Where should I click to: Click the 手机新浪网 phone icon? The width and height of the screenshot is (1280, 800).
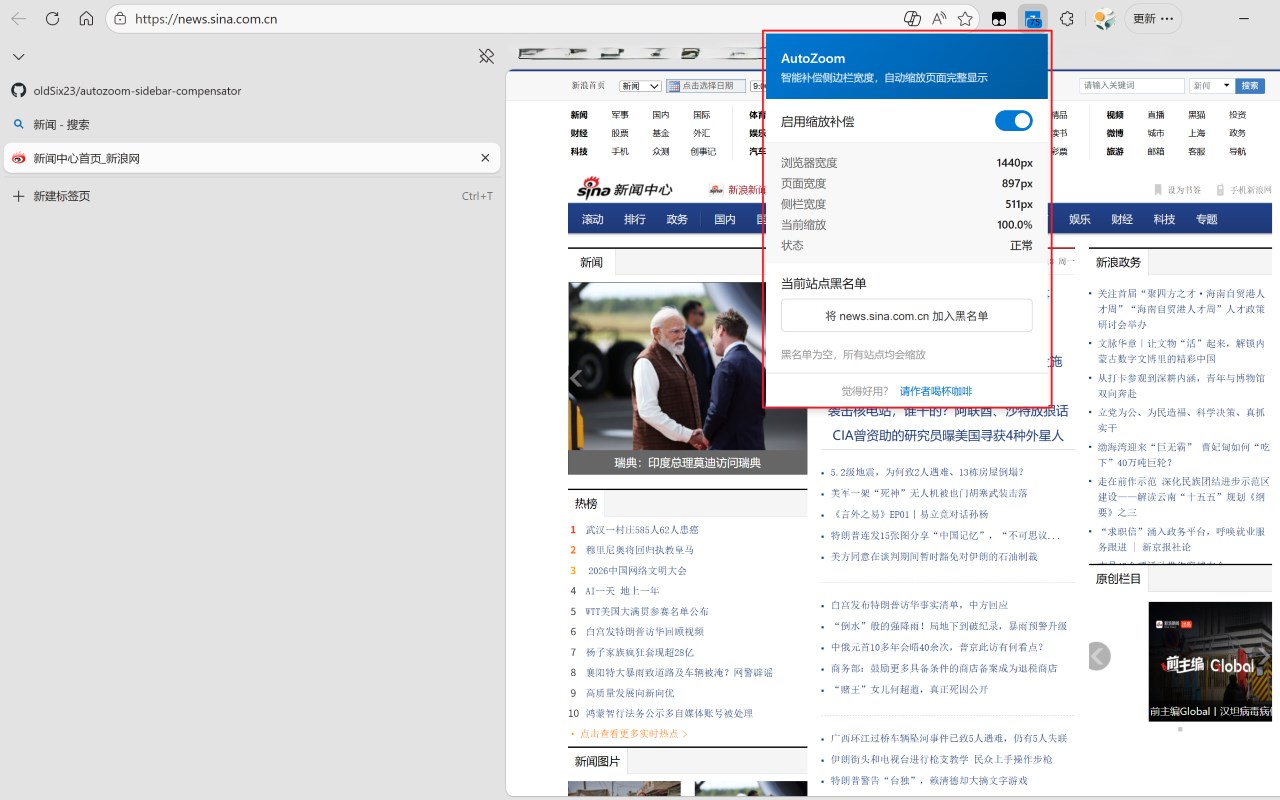(x=1220, y=190)
